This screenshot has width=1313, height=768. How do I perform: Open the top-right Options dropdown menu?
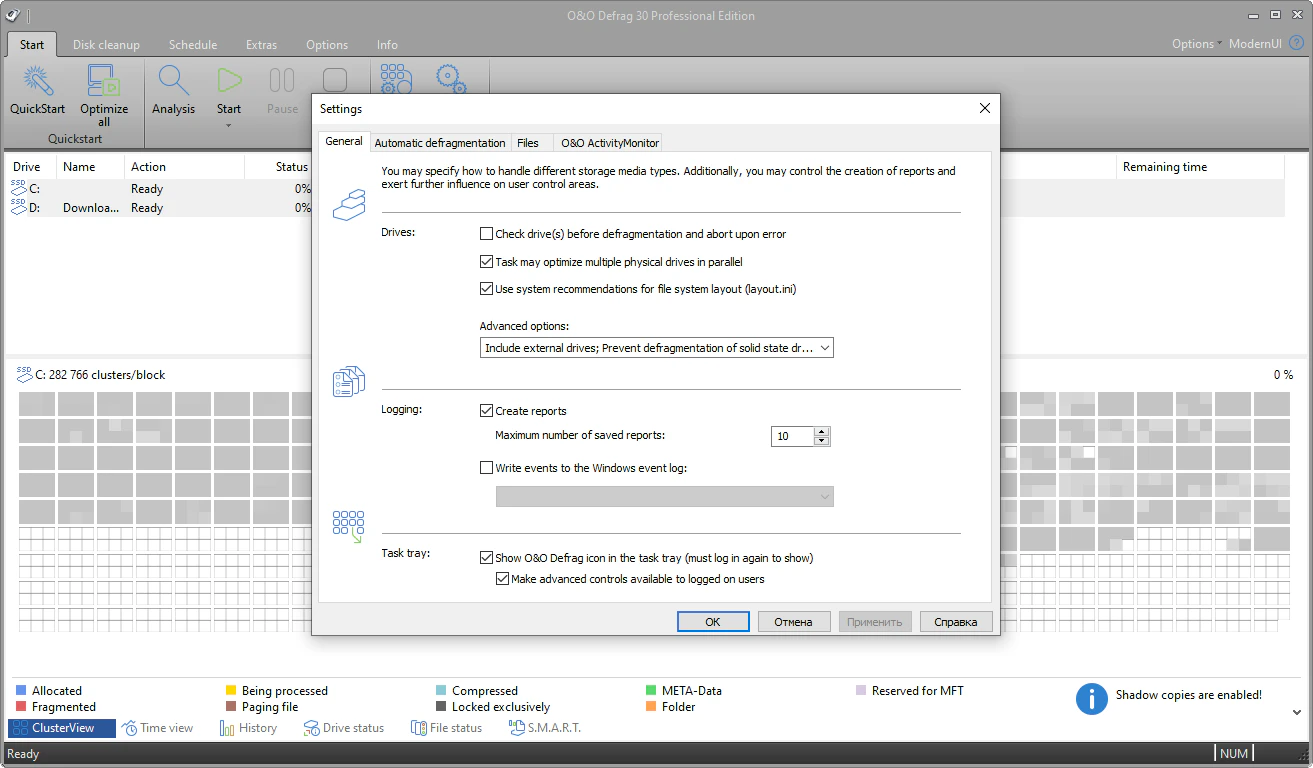[x=1196, y=44]
